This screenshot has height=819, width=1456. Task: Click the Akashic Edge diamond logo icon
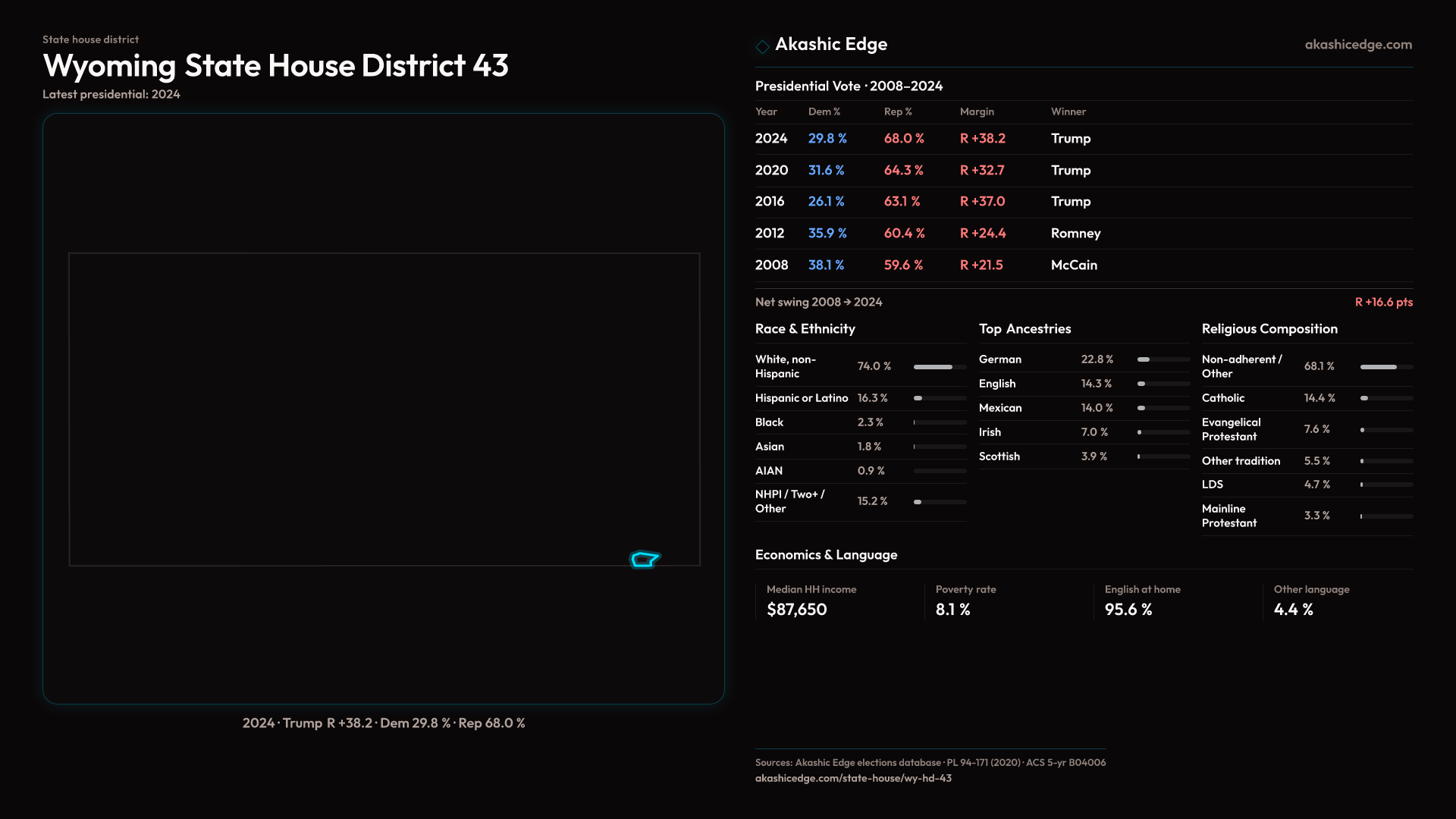[x=762, y=46]
